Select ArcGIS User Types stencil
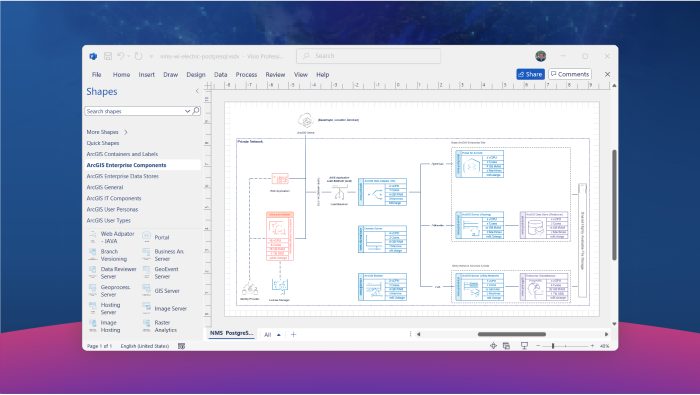Image resolution: width=700 pixels, height=395 pixels. pos(108,220)
